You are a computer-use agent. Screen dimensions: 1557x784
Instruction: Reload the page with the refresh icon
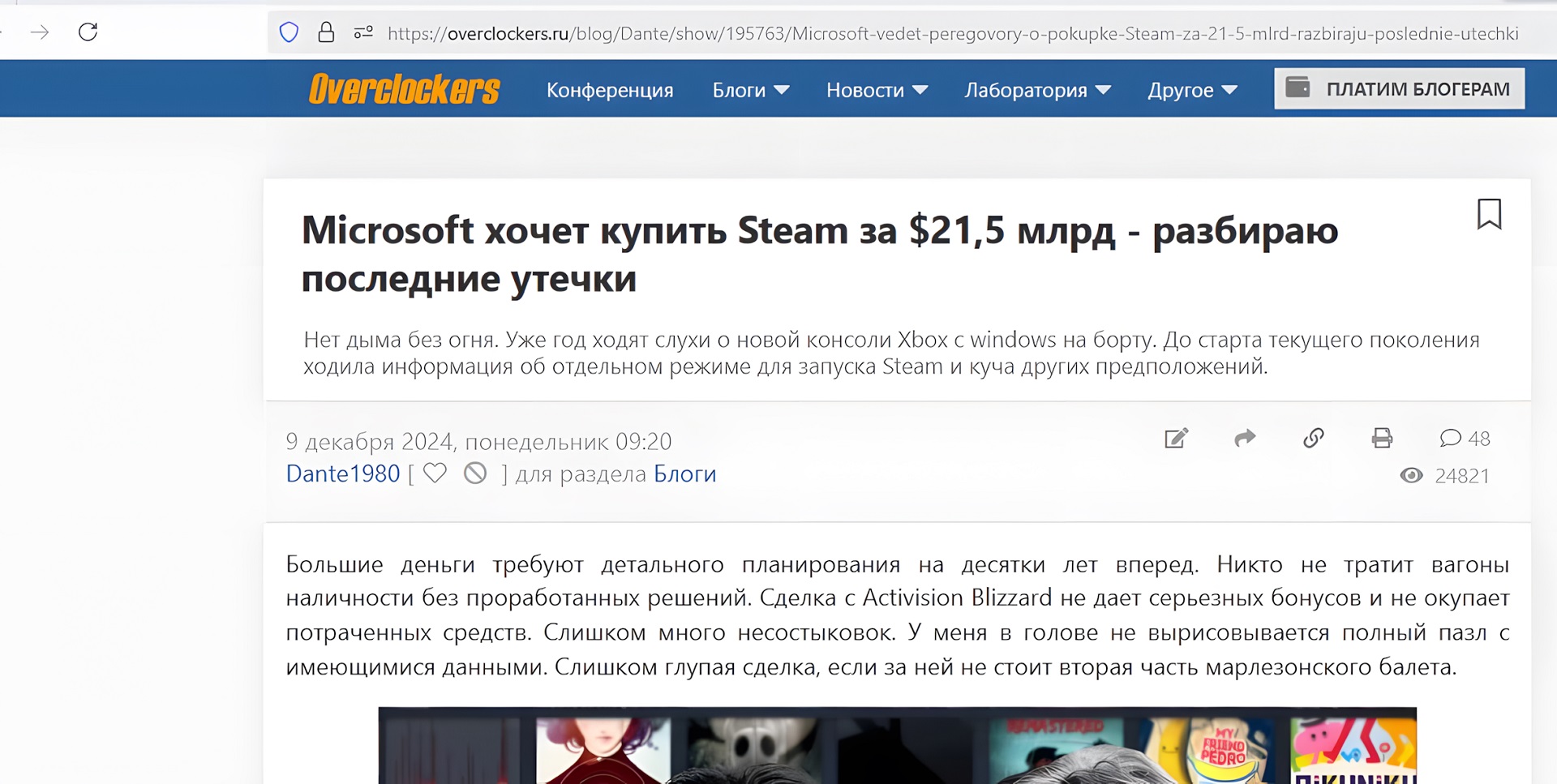point(88,32)
